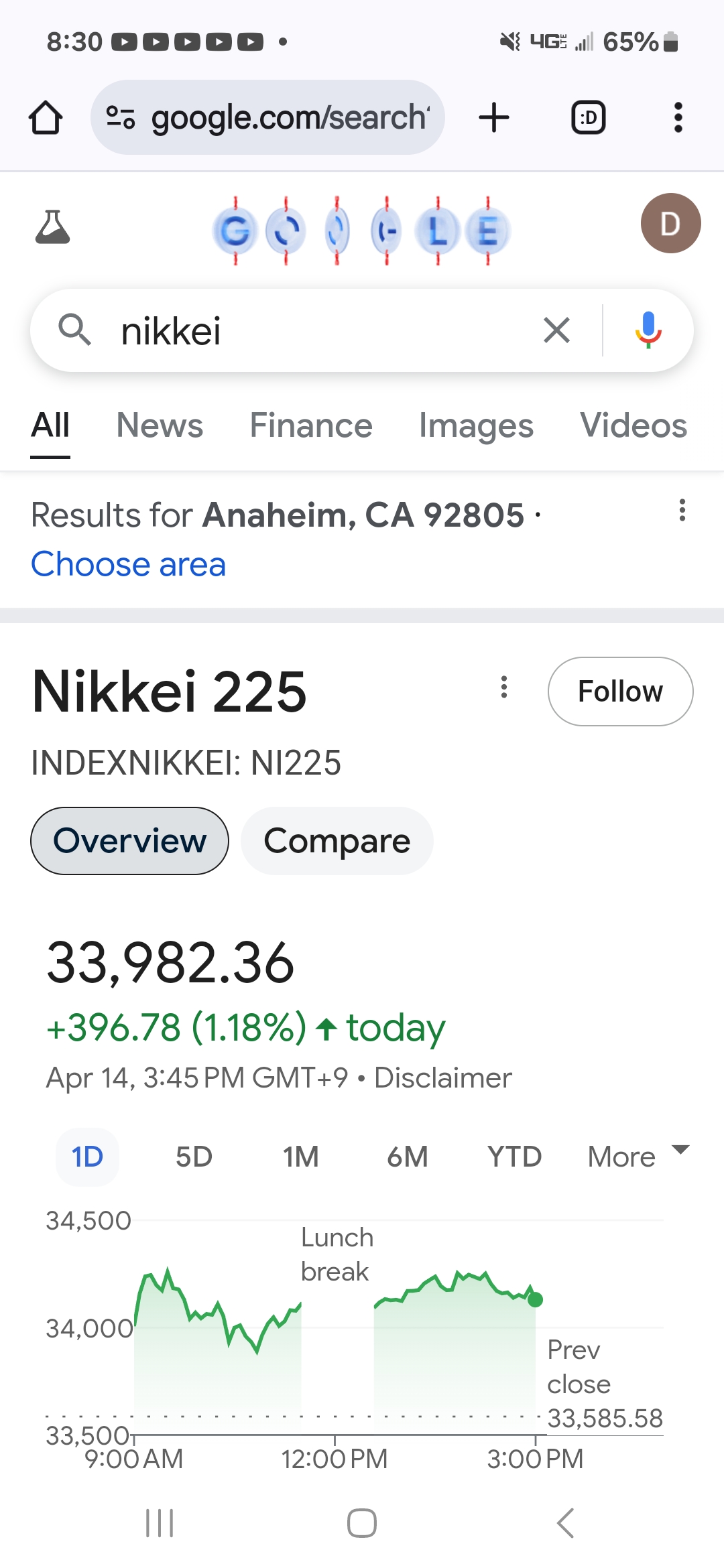
Task: Follow the Nikkei 225 index
Action: (620, 692)
